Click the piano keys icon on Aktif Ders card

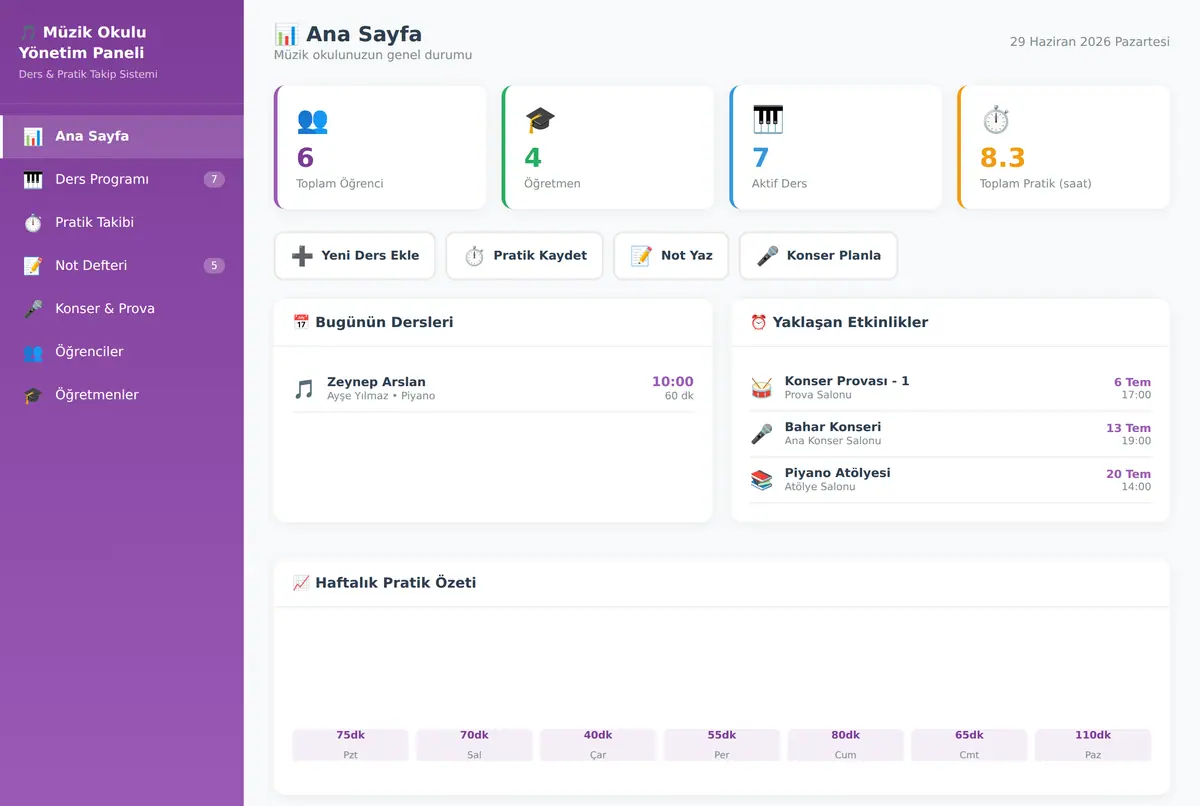tap(768, 121)
